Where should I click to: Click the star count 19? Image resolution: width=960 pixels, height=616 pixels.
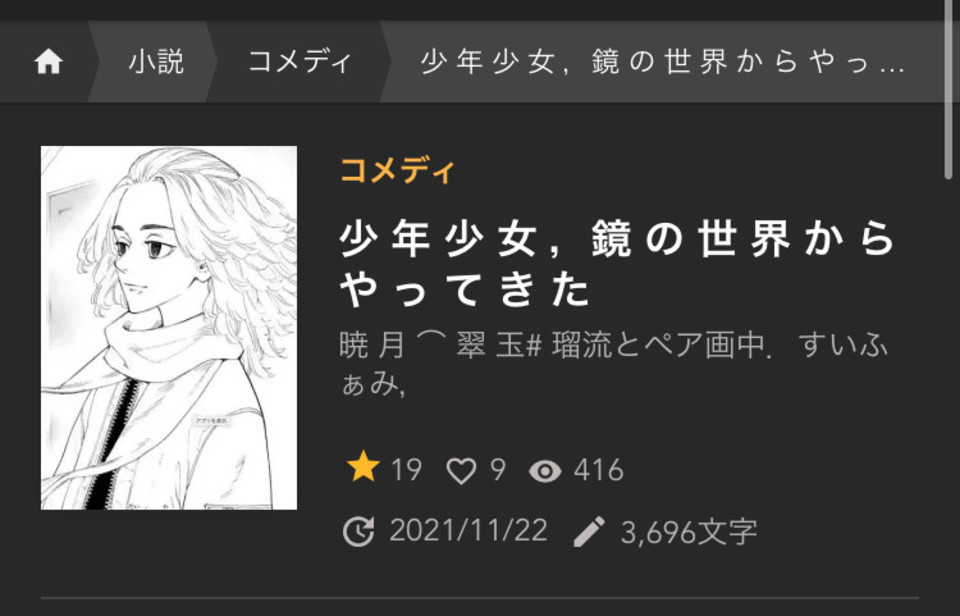[x=407, y=470]
